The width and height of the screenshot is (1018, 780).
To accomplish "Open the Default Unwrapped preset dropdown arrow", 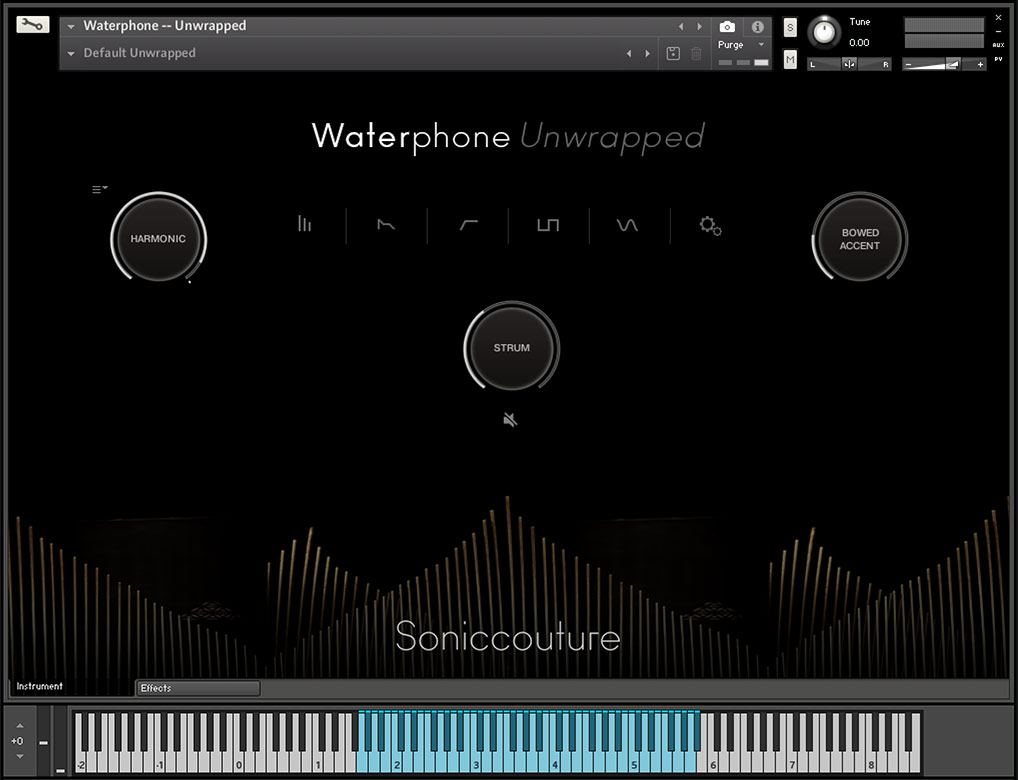I will point(71,53).
